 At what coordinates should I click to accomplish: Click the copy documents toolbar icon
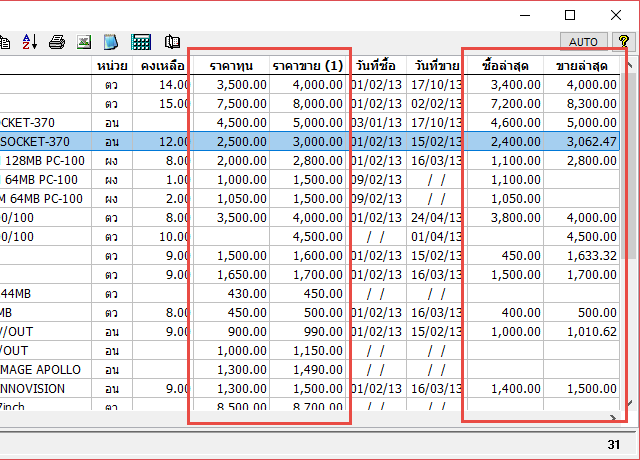5,42
